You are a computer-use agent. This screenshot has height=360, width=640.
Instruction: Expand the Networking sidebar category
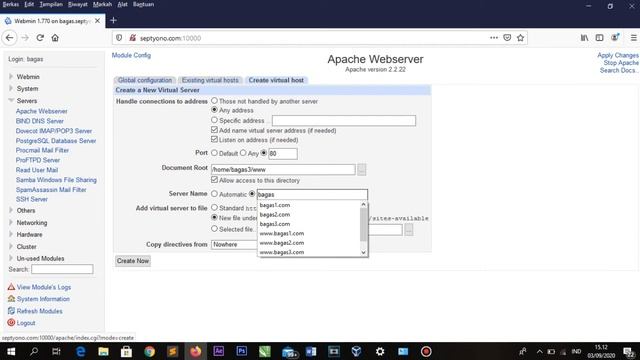(x=11, y=222)
